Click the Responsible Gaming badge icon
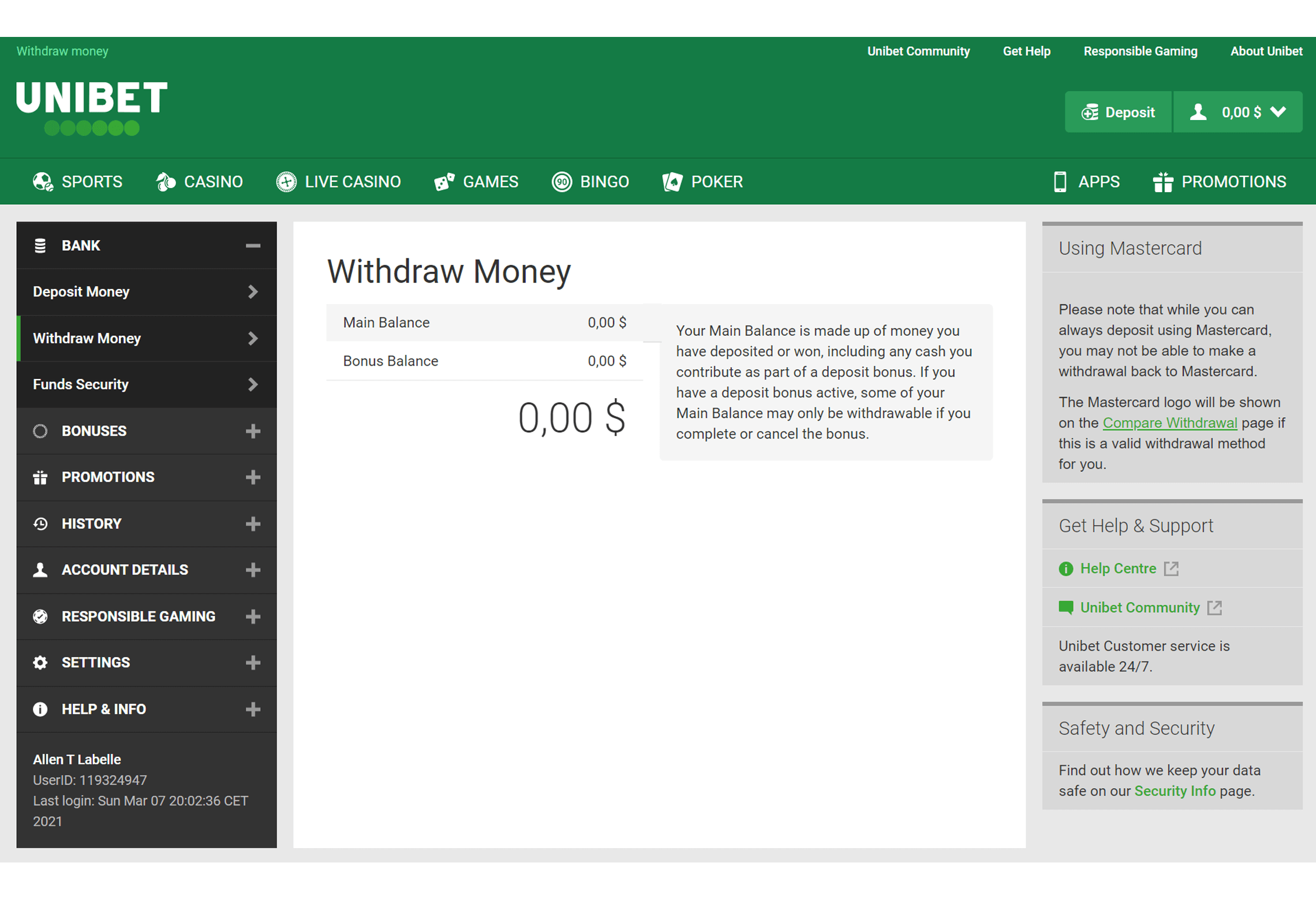The width and height of the screenshot is (1316, 900). 40,616
